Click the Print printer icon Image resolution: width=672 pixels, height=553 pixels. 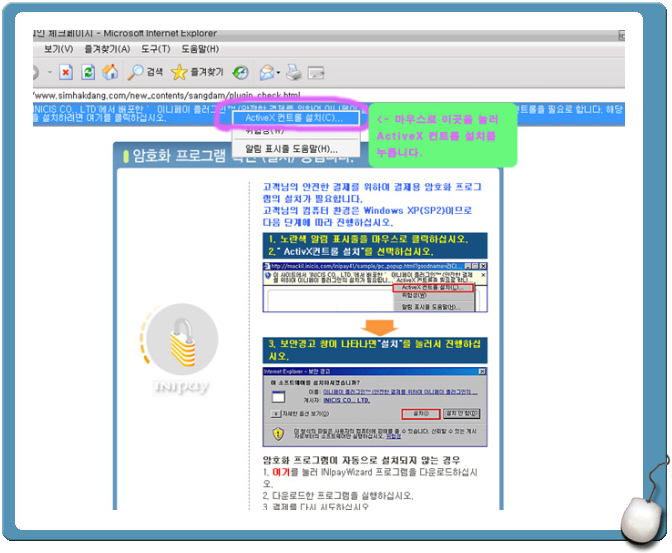click(x=294, y=72)
